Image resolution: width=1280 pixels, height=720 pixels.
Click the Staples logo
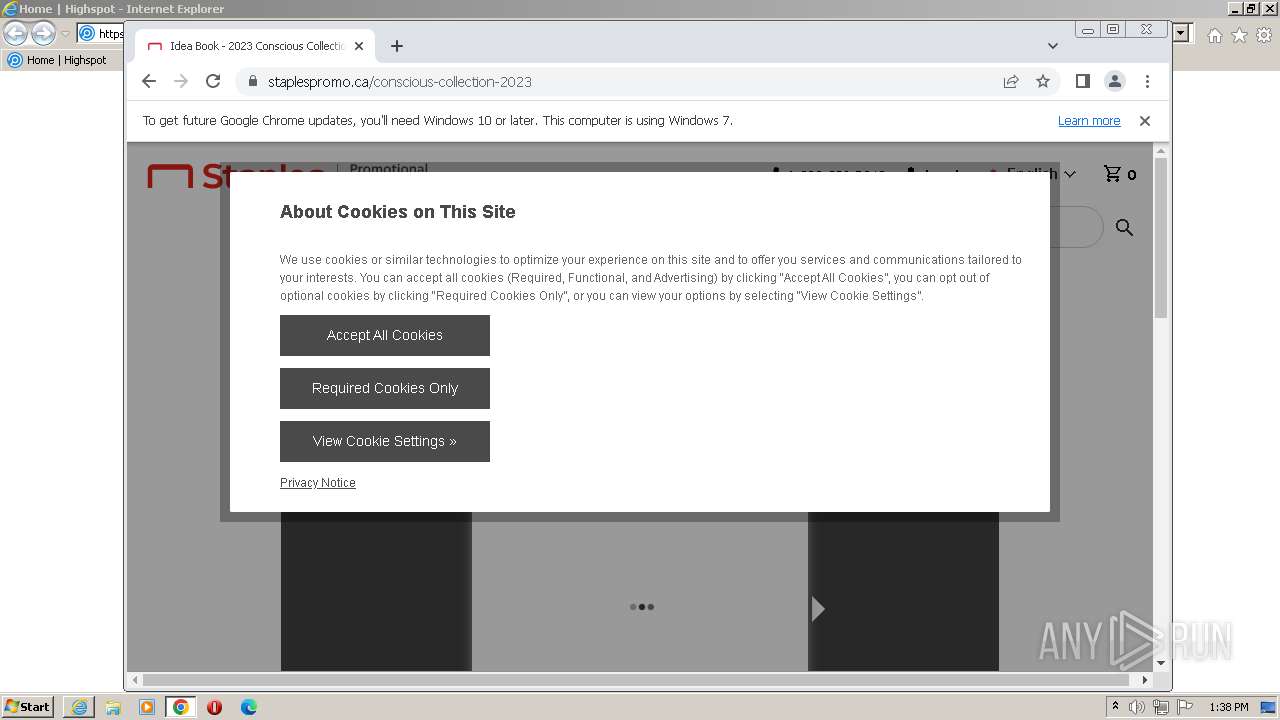pos(236,176)
